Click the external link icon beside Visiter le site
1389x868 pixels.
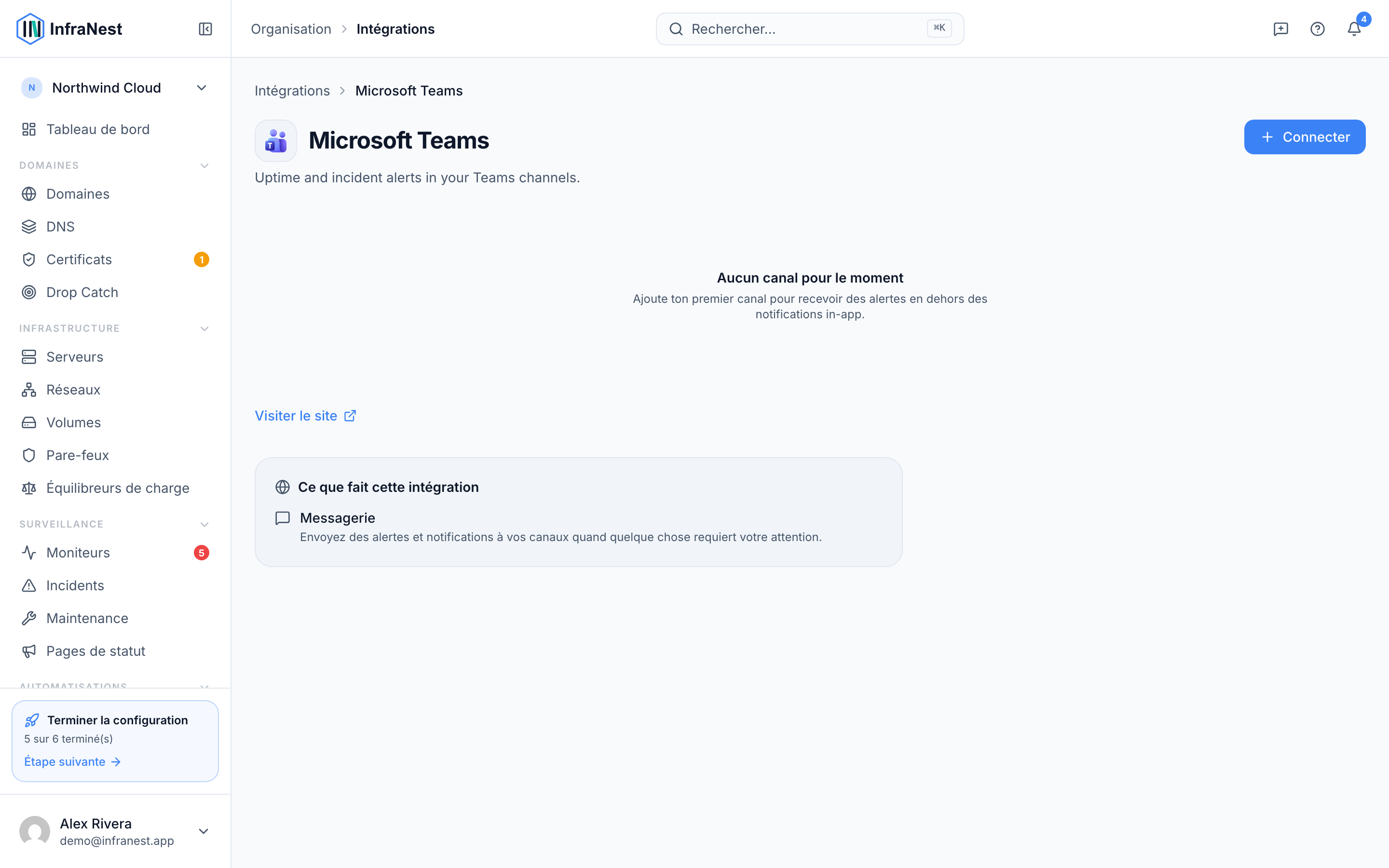(x=350, y=416)
